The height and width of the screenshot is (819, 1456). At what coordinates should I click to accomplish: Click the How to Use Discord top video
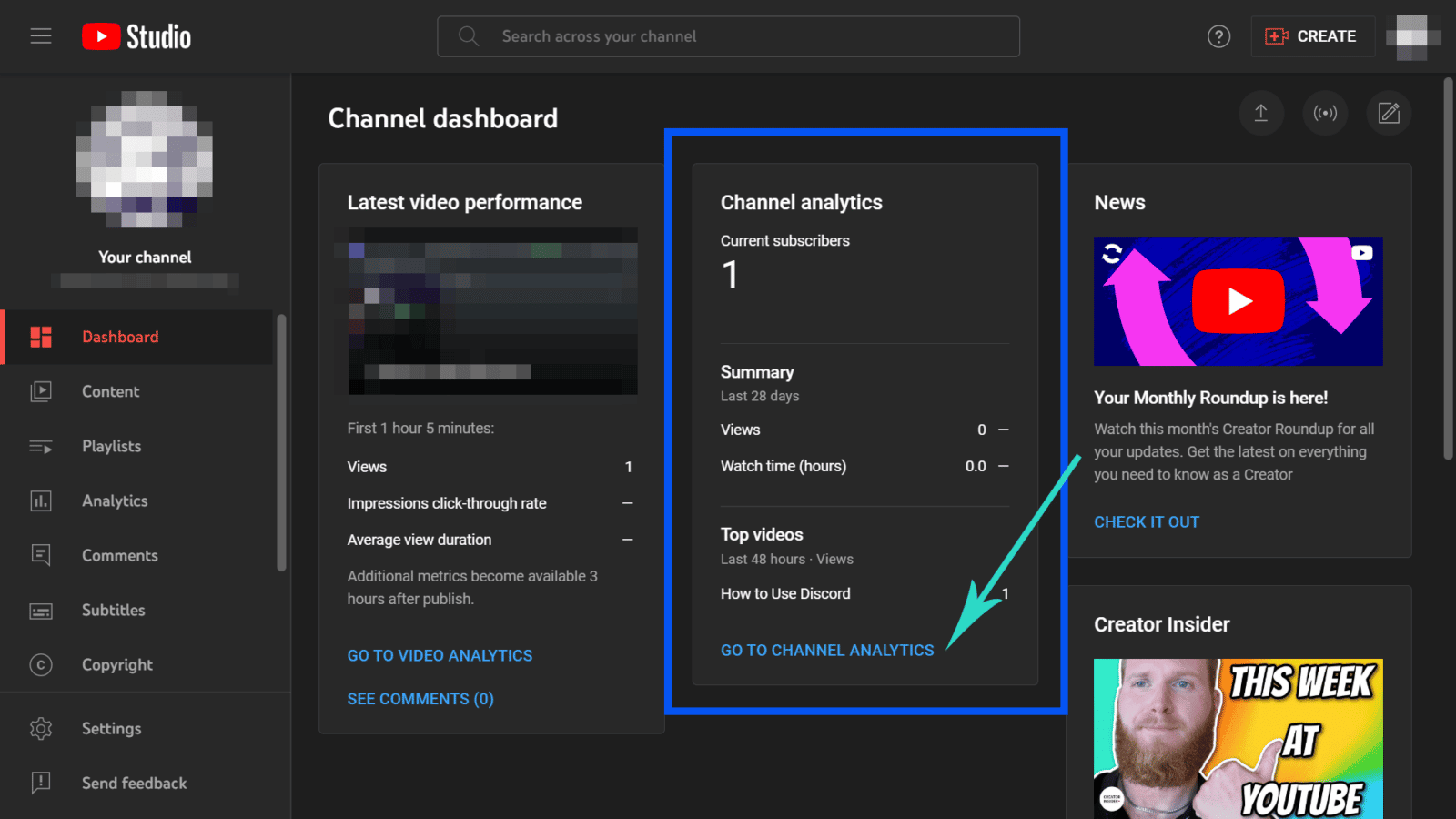(x=785, y=593)
